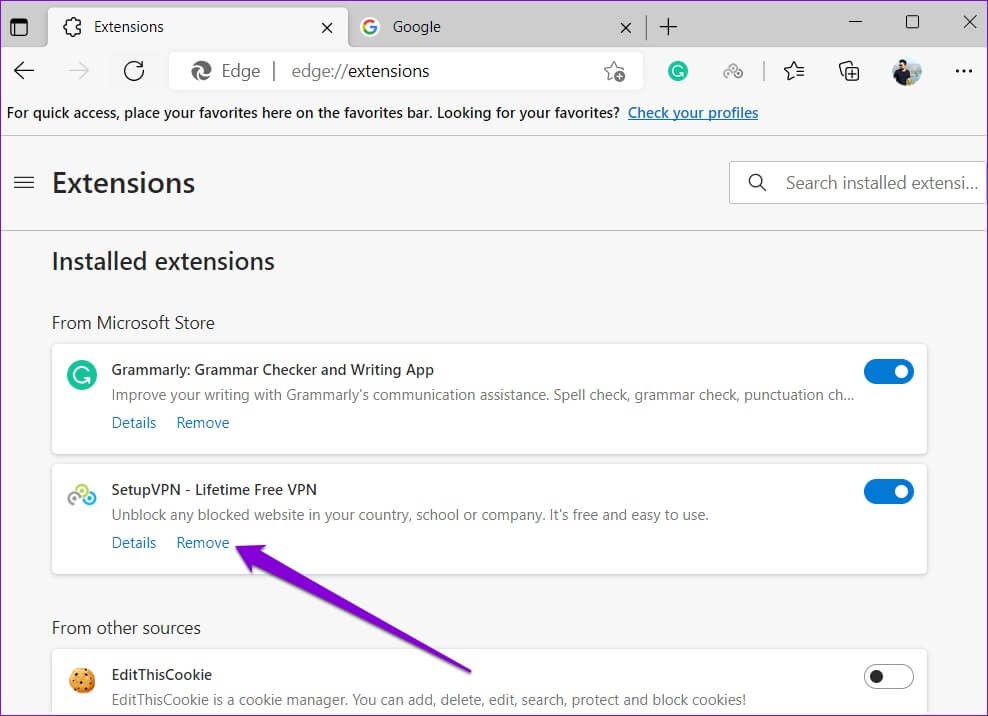
Task: Open Settings and more ellipsis menu
Action: pyautogui.click(x=963, y=71)
